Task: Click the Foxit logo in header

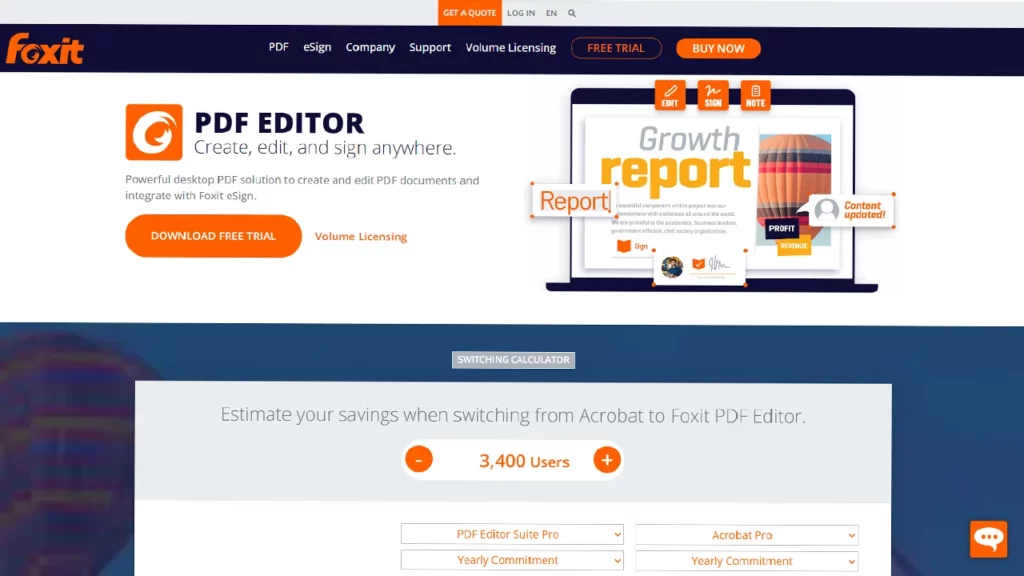Action: 45,48
